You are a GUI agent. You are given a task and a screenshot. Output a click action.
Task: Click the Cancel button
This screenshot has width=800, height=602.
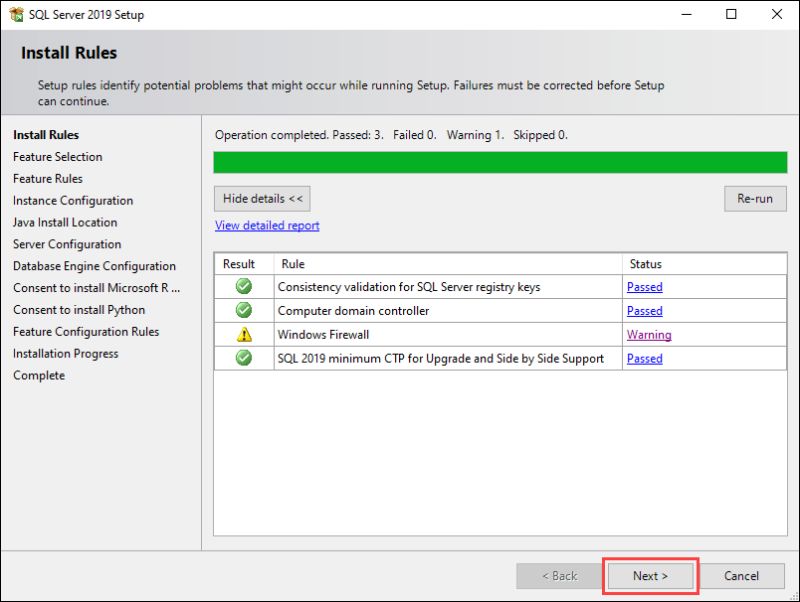743,576
